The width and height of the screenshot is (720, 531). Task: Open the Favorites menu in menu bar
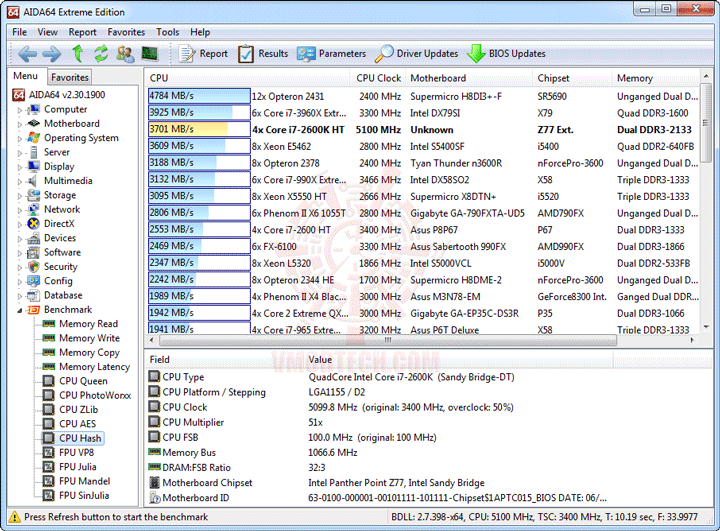126,32
